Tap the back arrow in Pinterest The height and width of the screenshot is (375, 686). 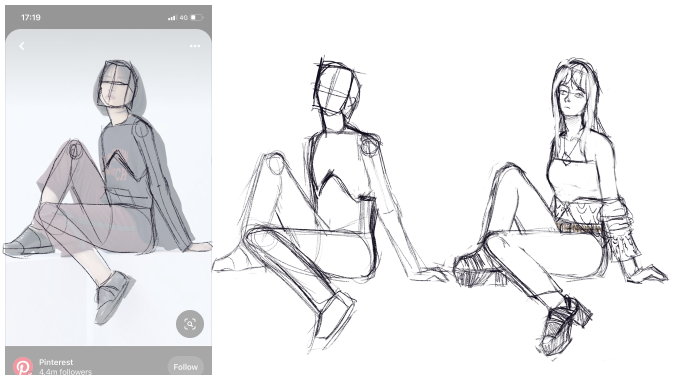coord(22,46)
